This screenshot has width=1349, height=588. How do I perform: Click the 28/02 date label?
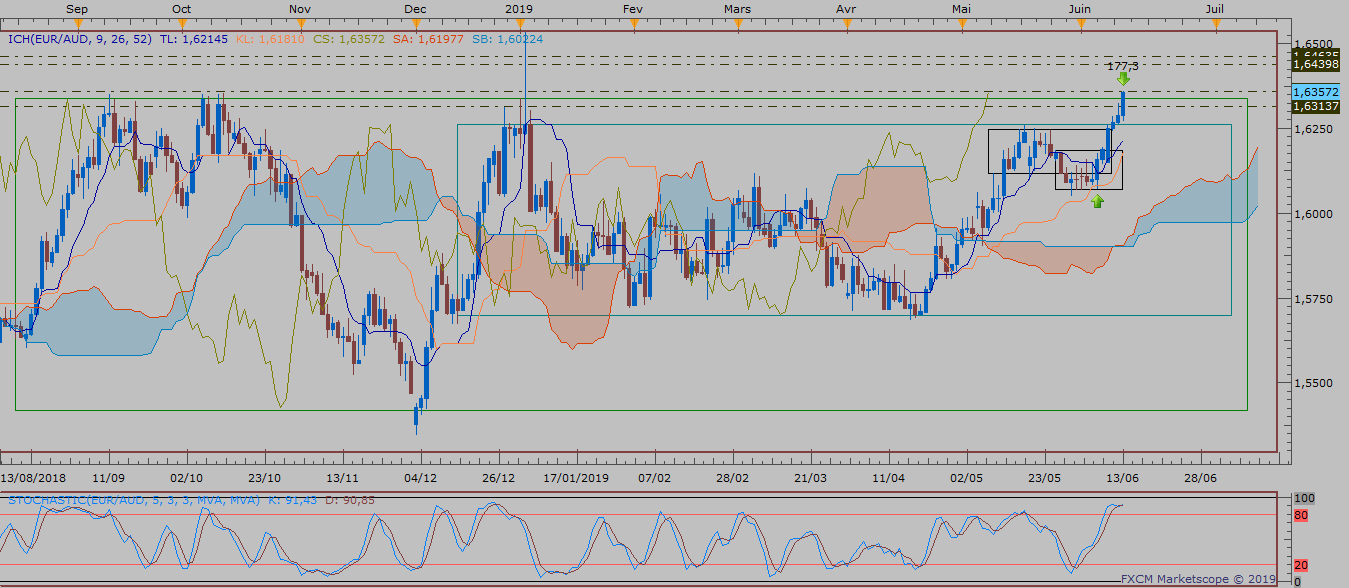[x=733, y=478]
